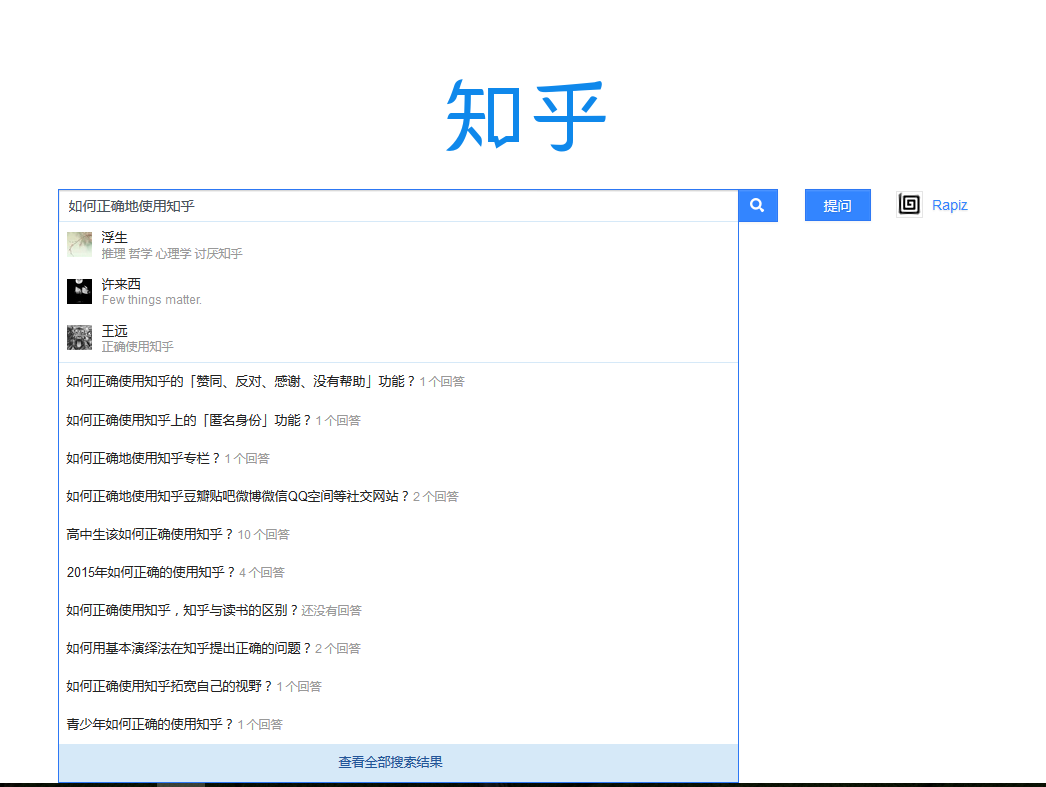Open question 青少年如何正确的使用知乎

[398, 724]
